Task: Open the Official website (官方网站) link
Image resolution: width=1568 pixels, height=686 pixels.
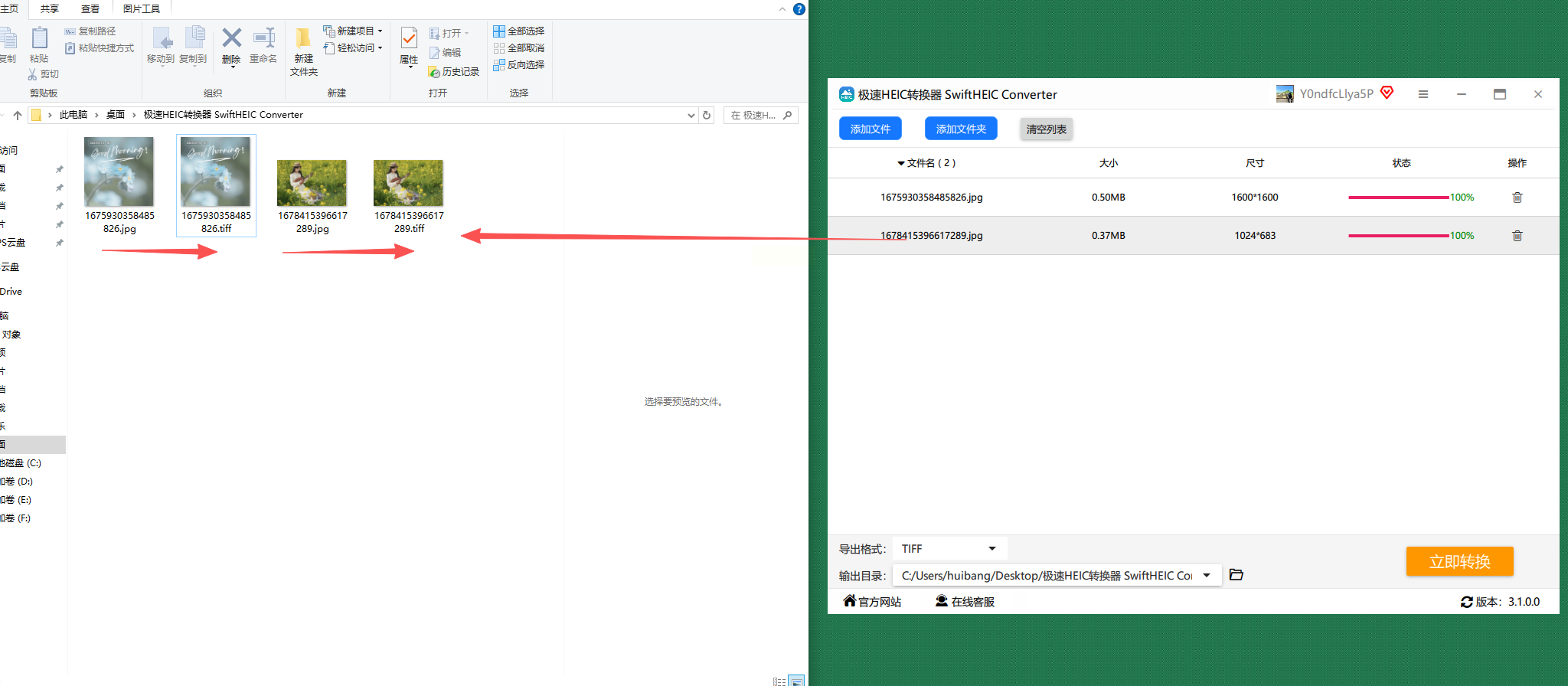Action: [872, 602]
